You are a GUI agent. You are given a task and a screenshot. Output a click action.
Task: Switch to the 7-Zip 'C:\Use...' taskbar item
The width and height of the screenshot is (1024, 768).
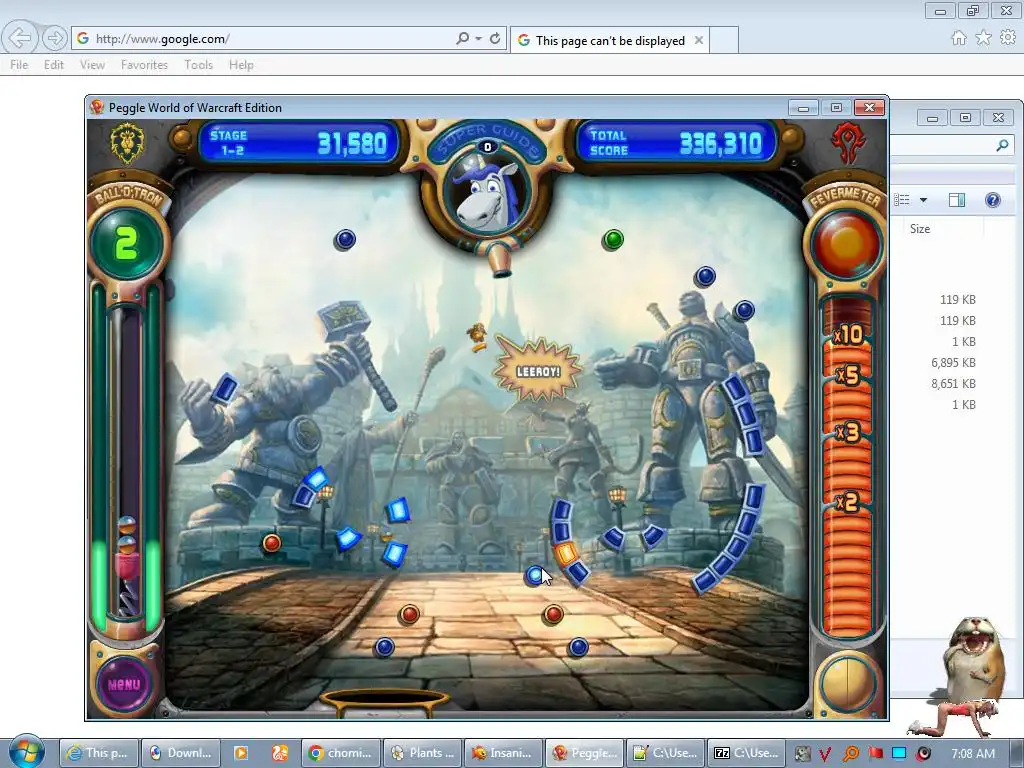click(747, 753)
